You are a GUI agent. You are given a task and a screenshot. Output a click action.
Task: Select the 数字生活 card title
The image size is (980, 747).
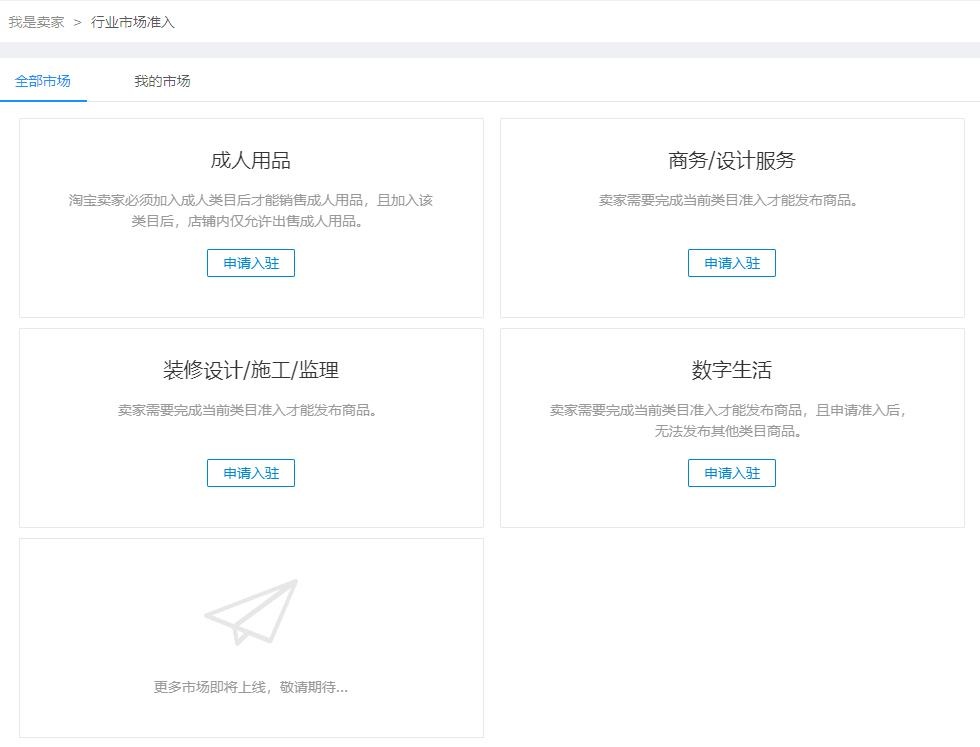pyautogui.click(x=732, y=370)
